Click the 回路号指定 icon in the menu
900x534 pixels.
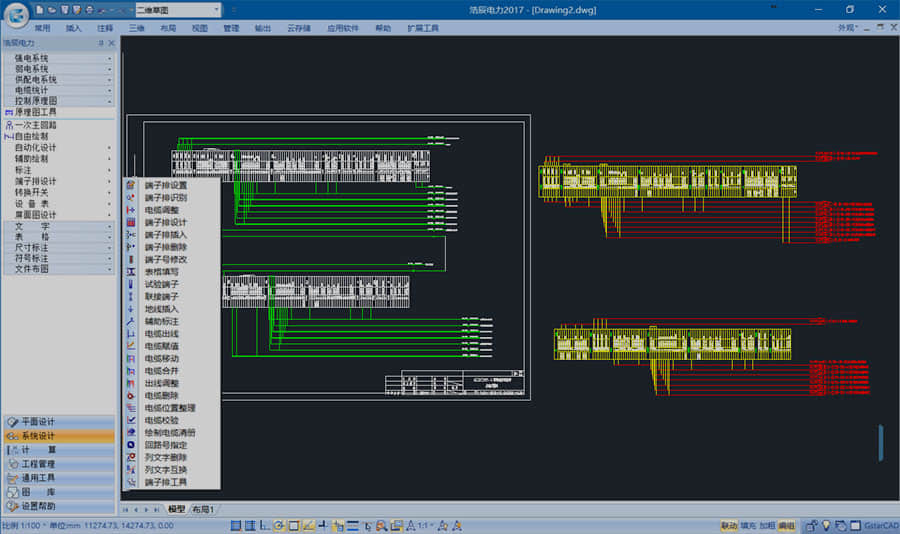[131, 445]
